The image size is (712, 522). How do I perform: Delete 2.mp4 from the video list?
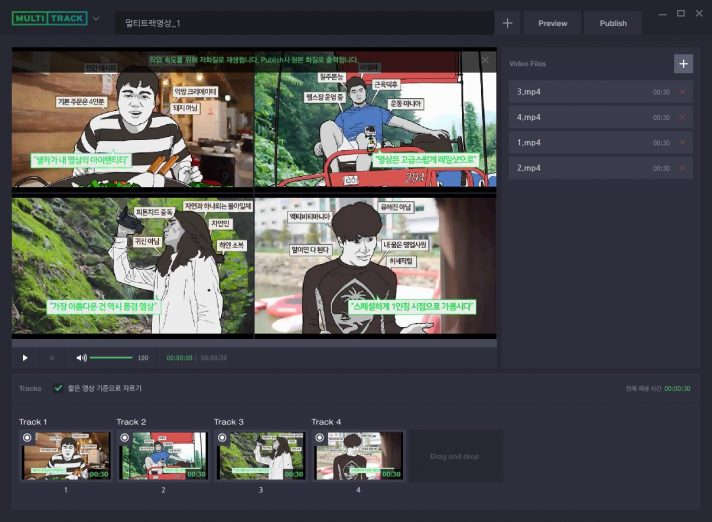pos(683,168)
